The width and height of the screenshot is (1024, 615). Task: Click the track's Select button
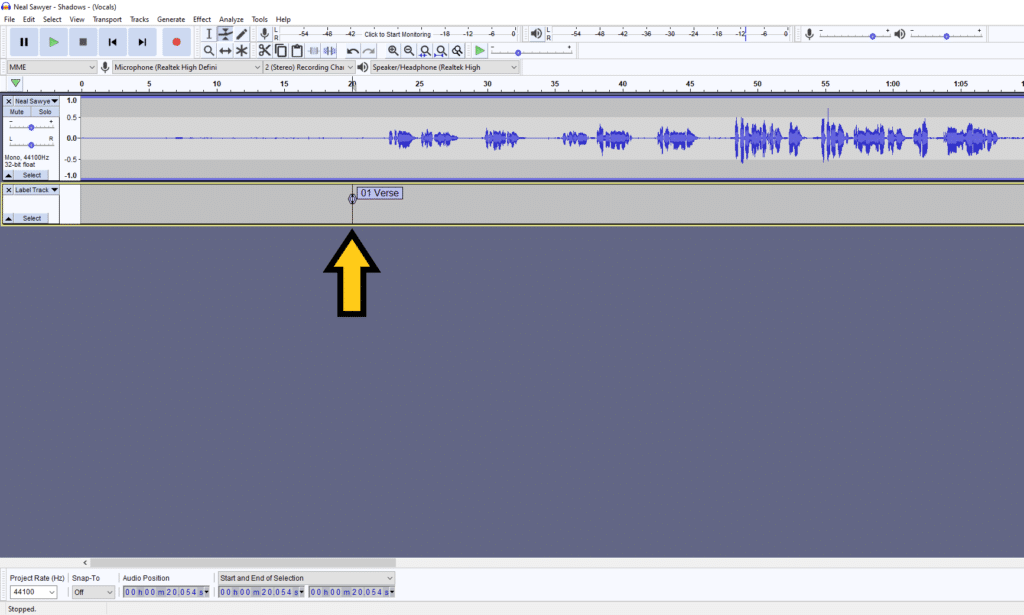coord(32,174)
